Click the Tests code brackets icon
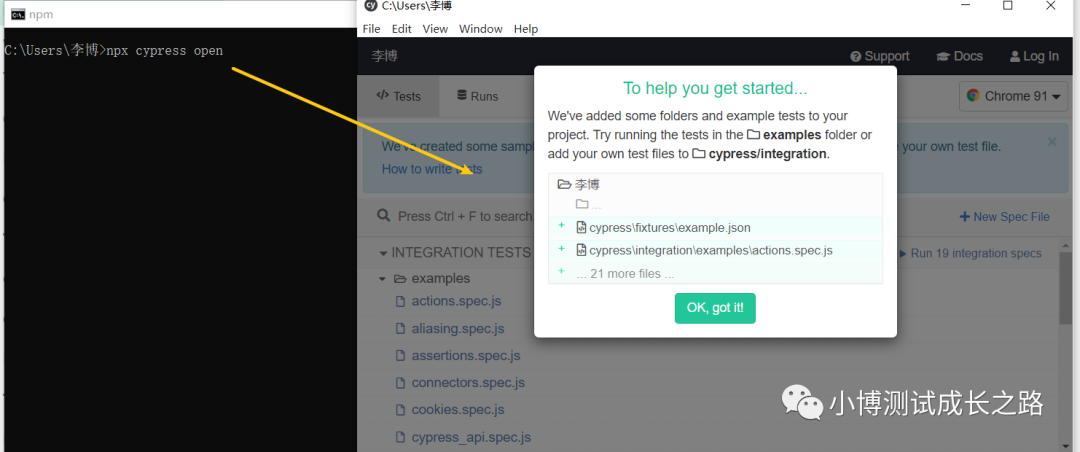 [x=382, y=96]
